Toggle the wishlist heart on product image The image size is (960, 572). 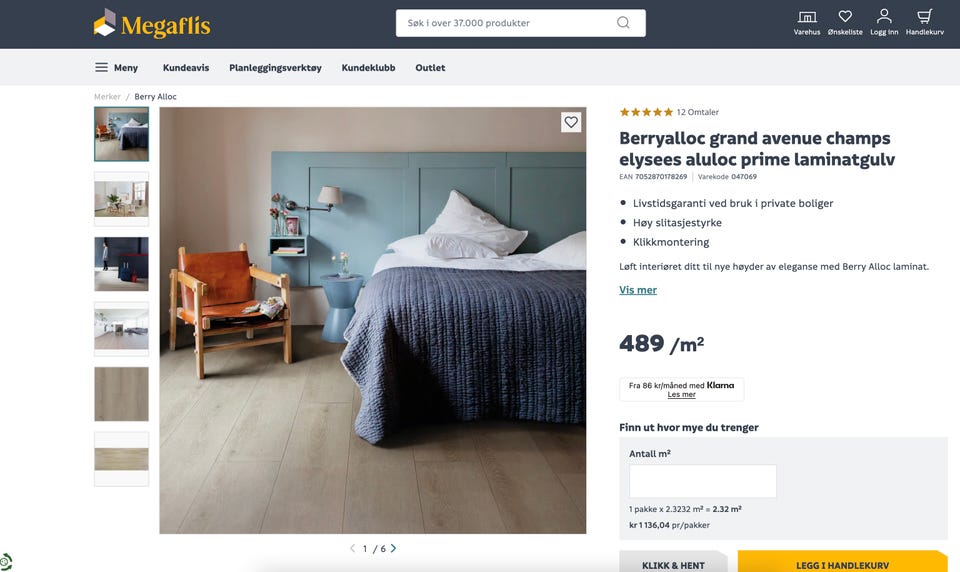[571, 122]
